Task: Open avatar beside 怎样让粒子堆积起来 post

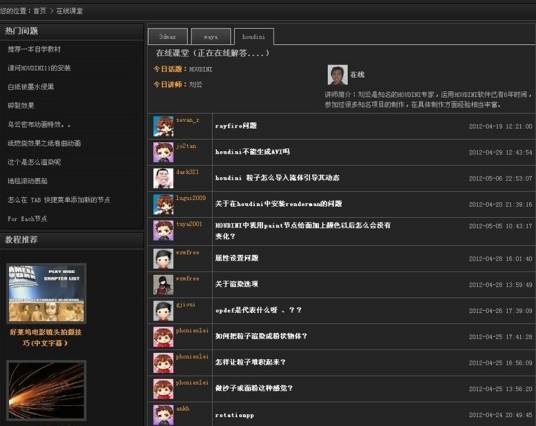Action: [x=163, y=363]
